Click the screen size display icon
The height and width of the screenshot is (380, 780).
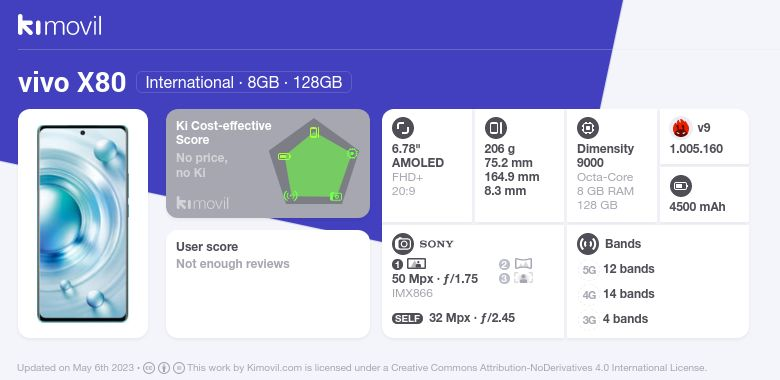[x=403, y=128]
